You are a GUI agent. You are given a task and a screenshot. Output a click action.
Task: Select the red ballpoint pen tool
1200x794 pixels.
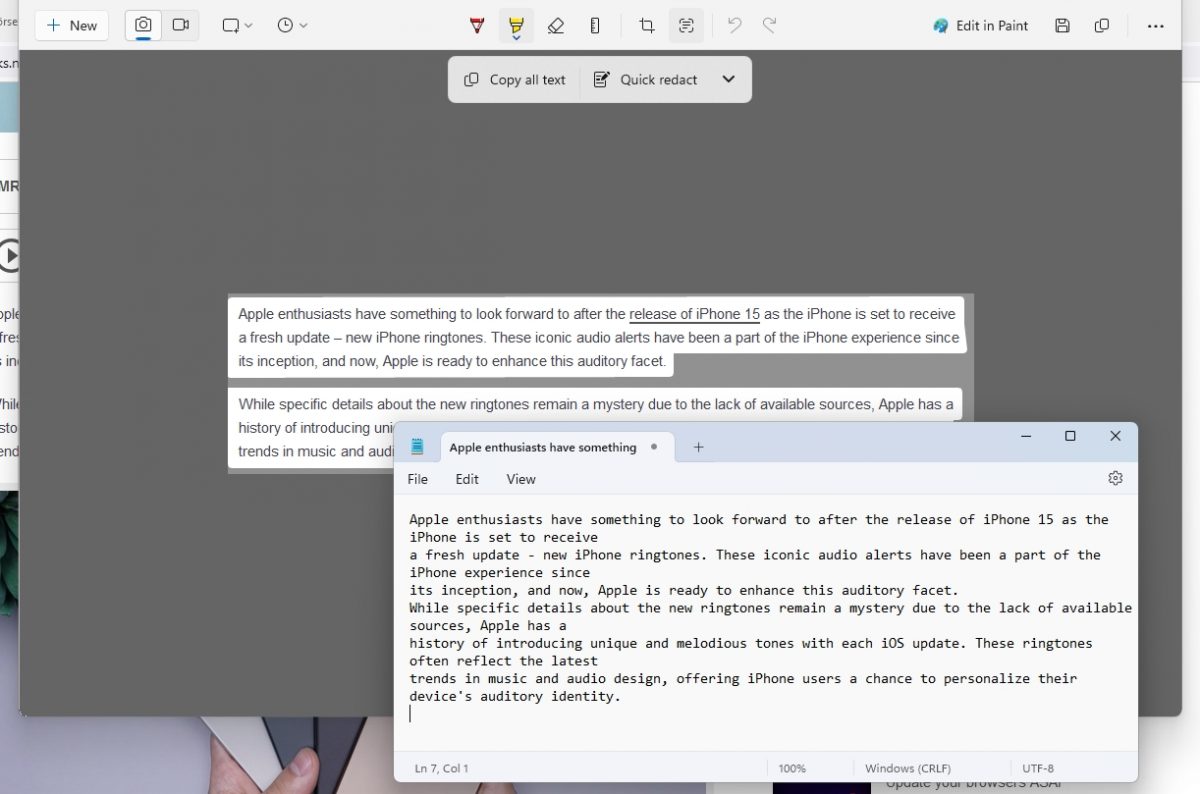coord(477,25)
